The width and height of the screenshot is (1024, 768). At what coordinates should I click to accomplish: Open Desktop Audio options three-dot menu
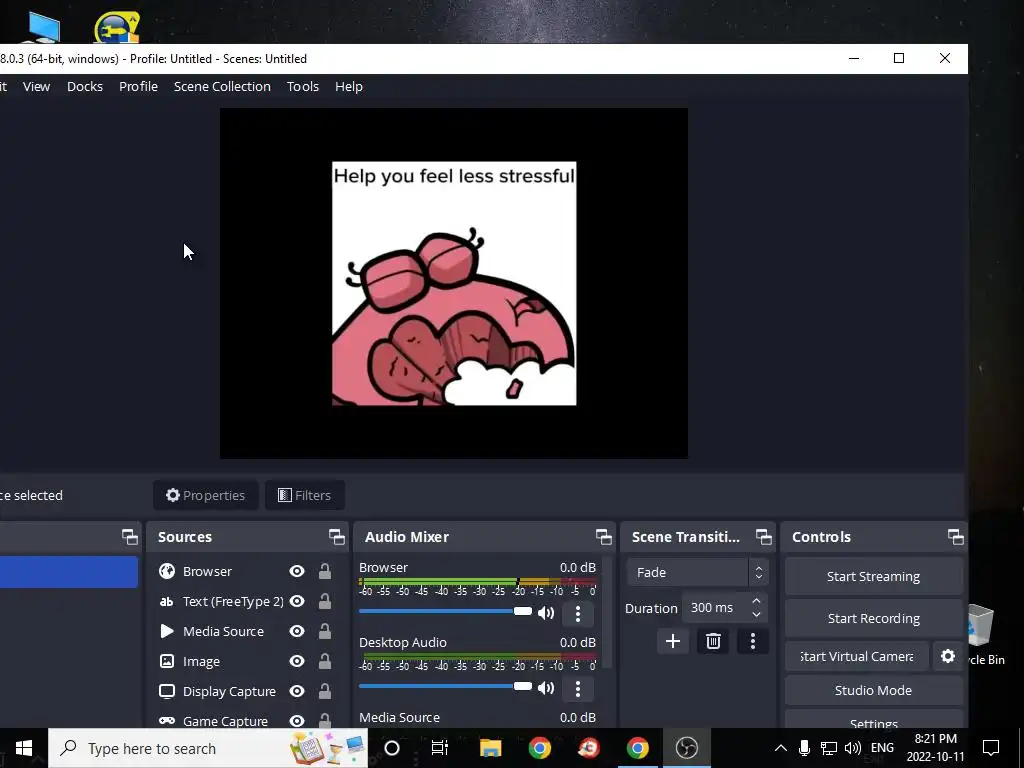[577, 688]
